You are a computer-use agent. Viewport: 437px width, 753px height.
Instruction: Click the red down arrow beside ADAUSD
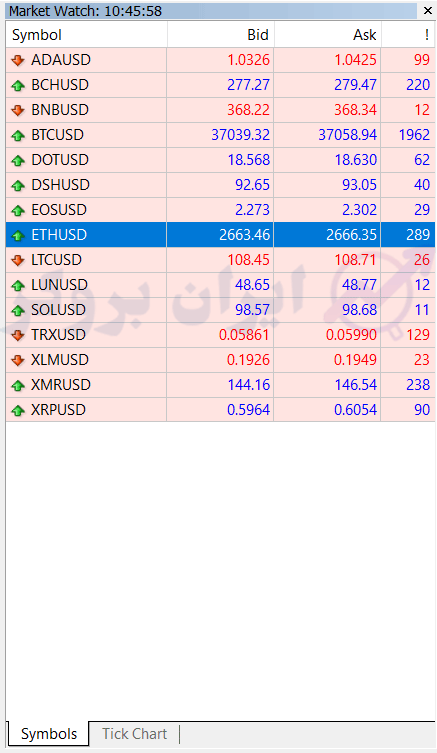18,60
